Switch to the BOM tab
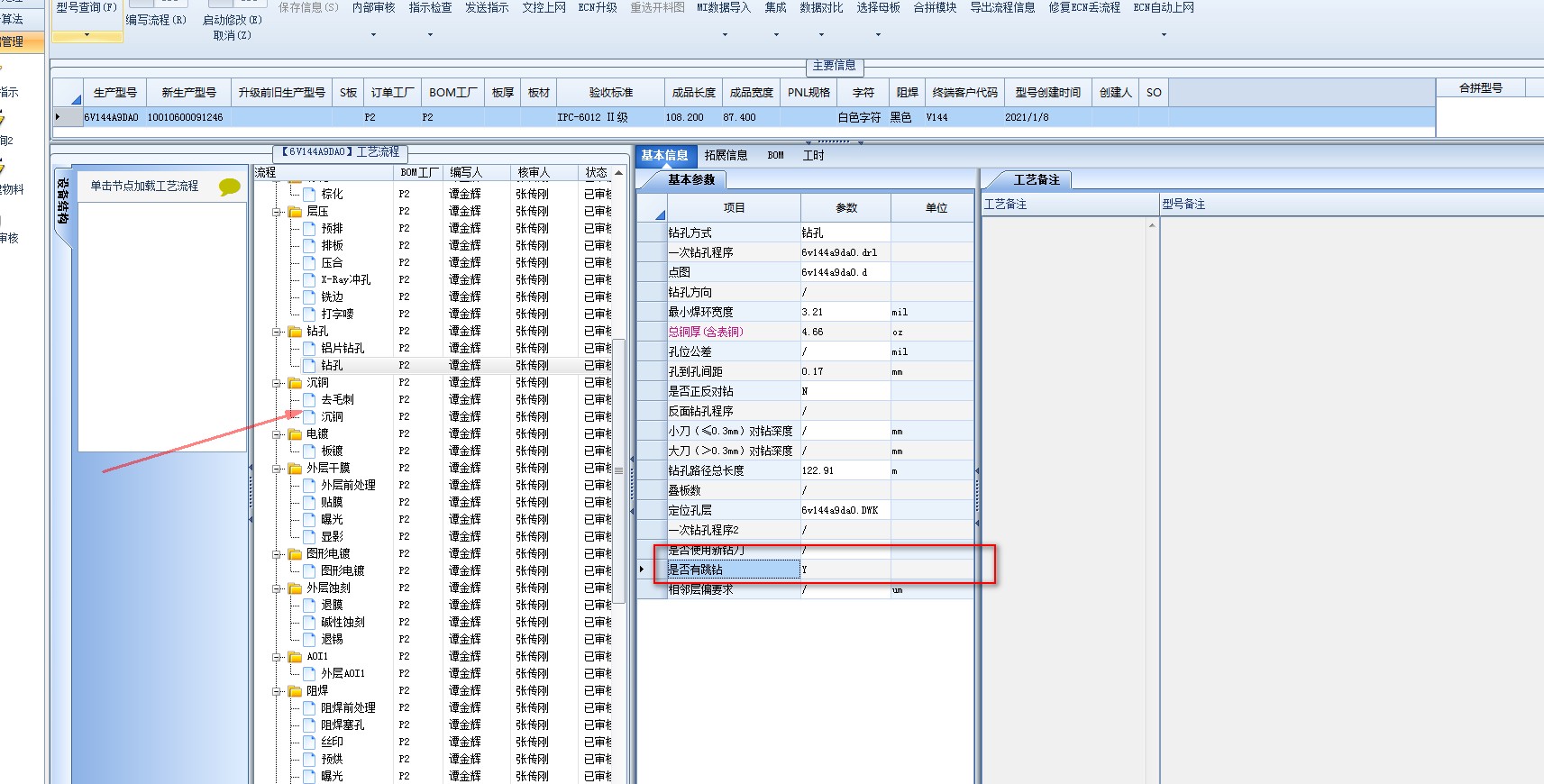 tap(775, 155)
